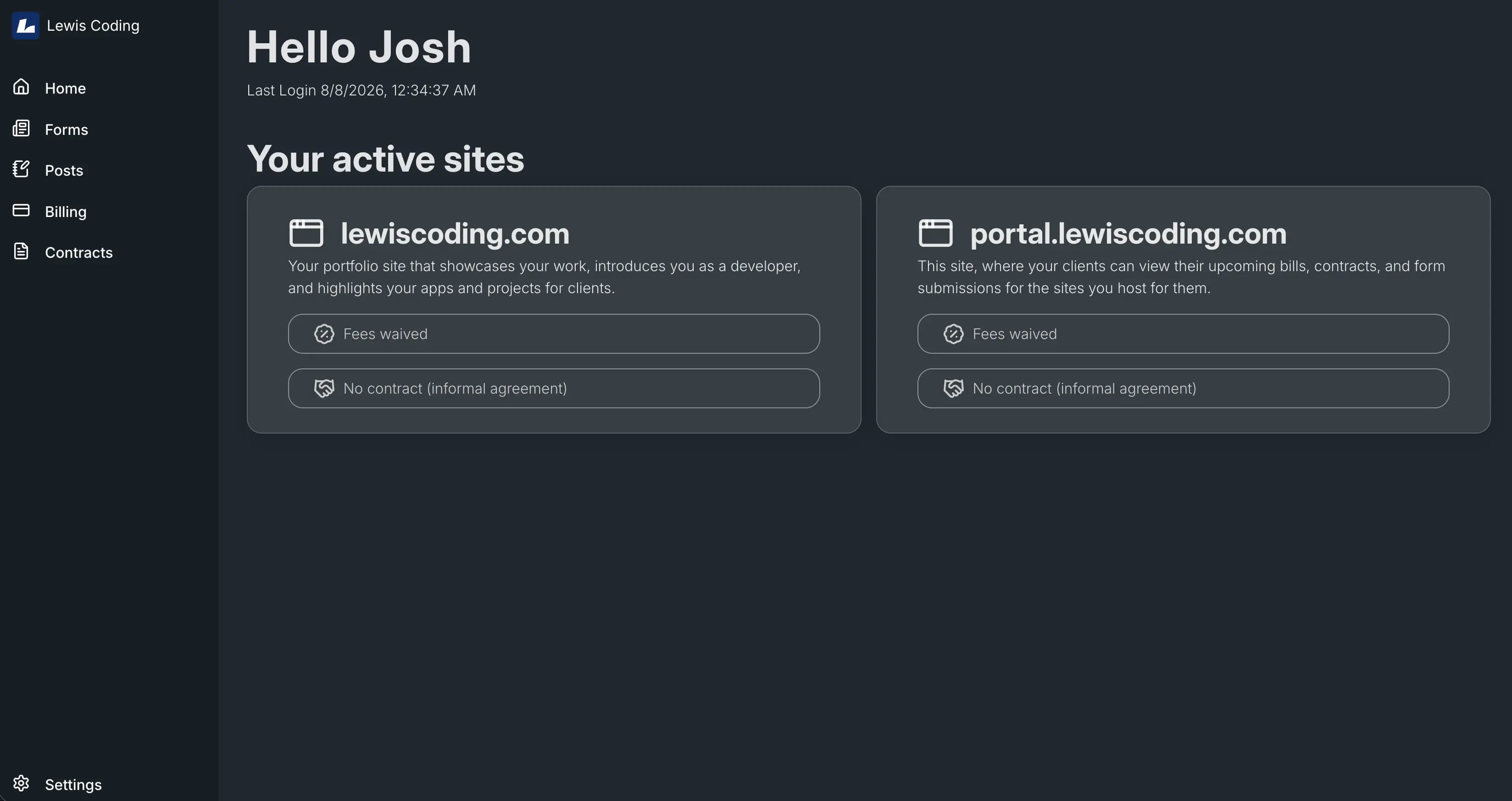
Task: Click No contract badge in portal card
Action: (x=1183, y=389)
